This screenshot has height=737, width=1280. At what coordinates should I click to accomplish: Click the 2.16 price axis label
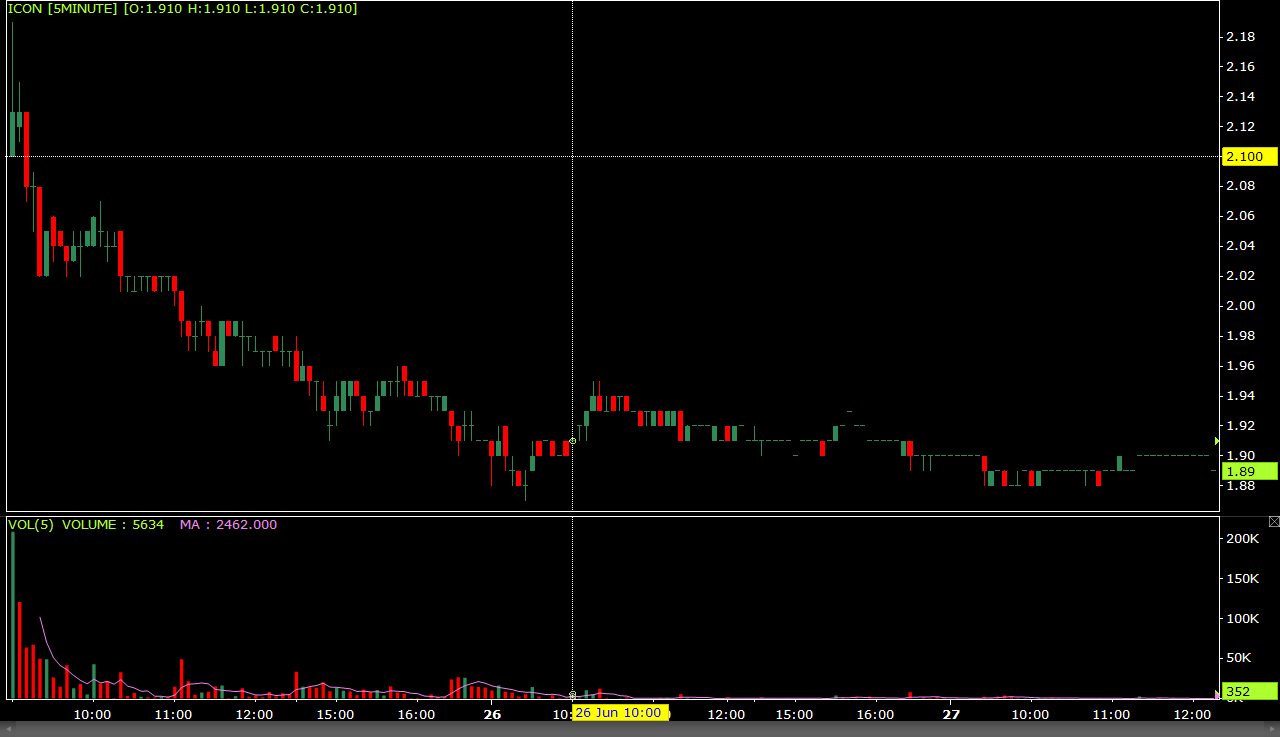click(1240, 67)
